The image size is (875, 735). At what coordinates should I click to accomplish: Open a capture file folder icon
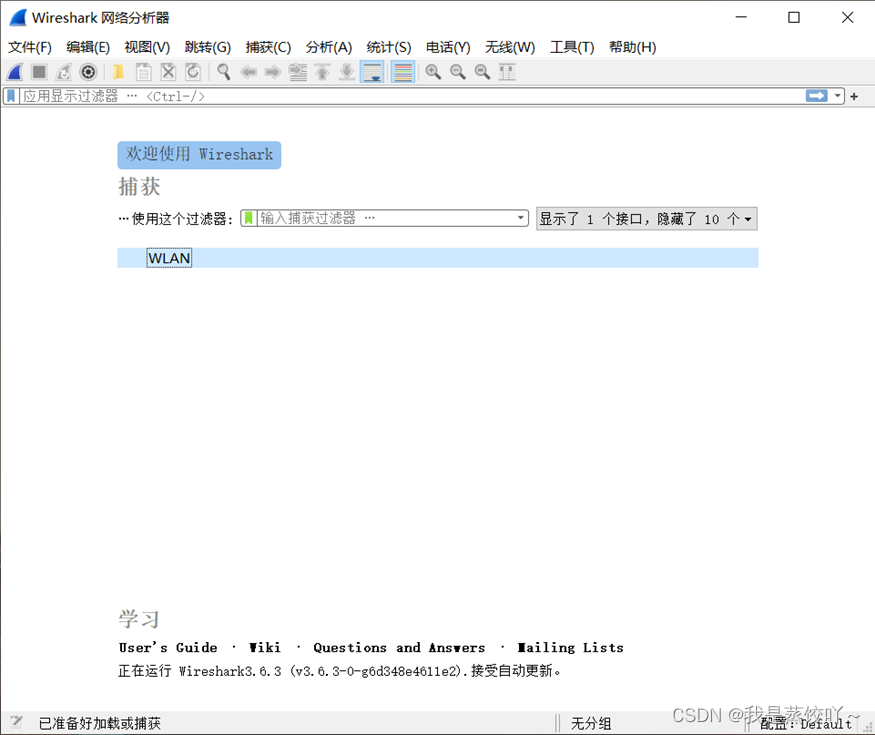118,72
